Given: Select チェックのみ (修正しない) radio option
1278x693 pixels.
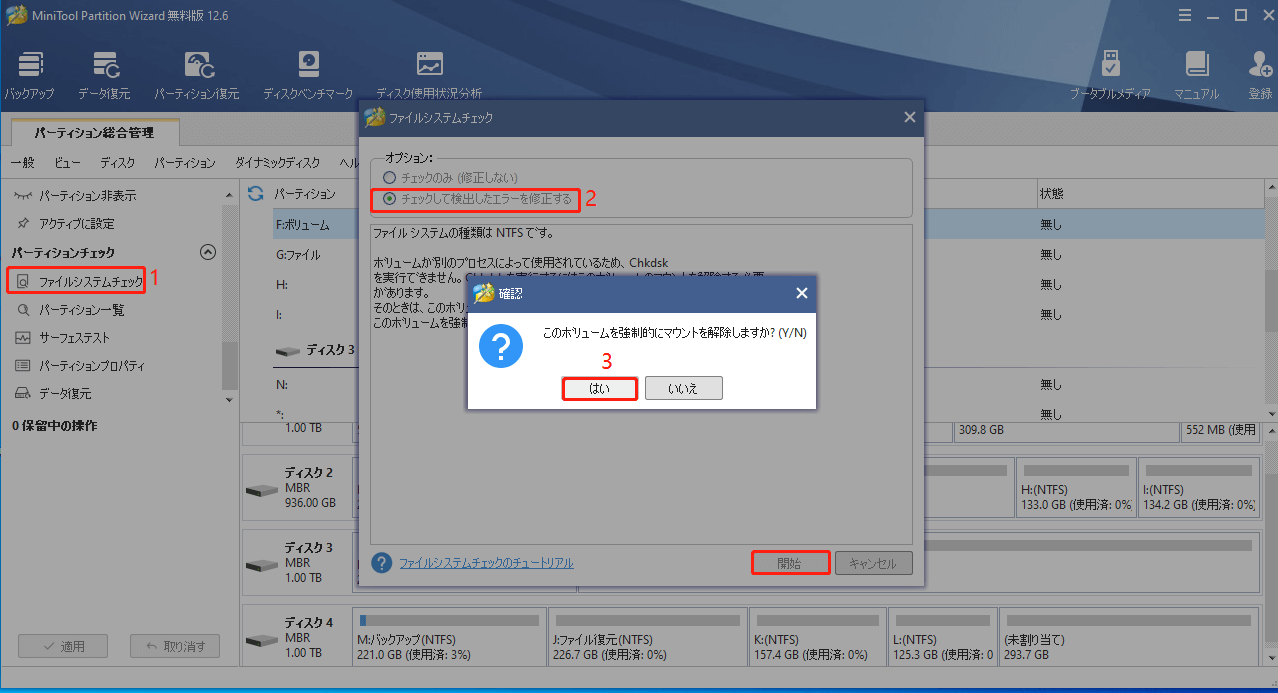Looking at the screenshot, I should tap(390, 177).
